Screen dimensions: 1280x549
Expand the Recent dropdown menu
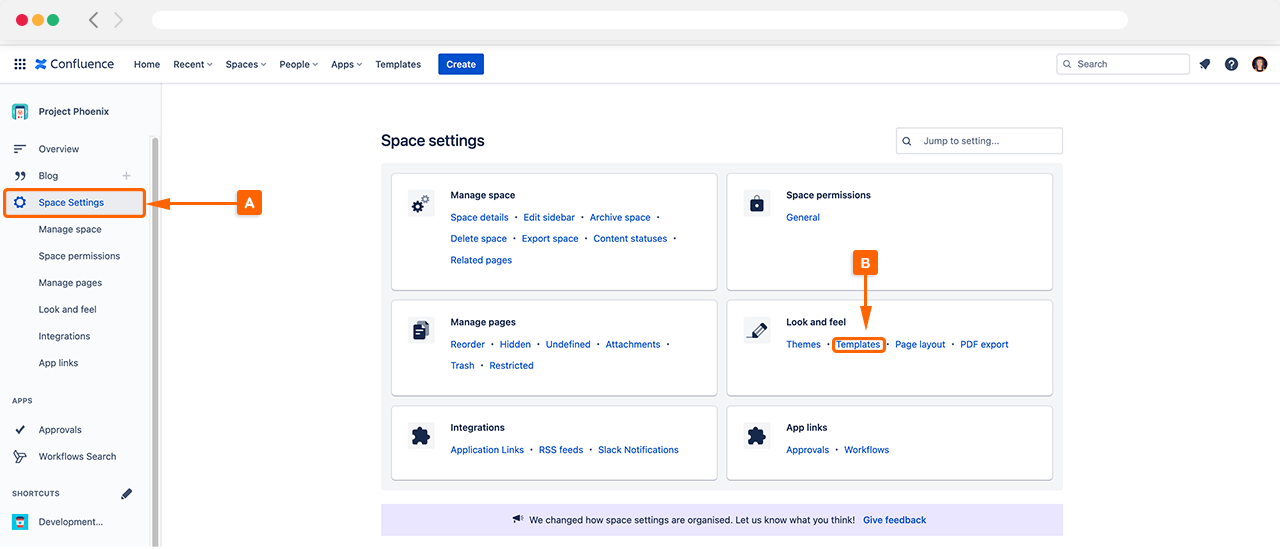tap(193, 64)
